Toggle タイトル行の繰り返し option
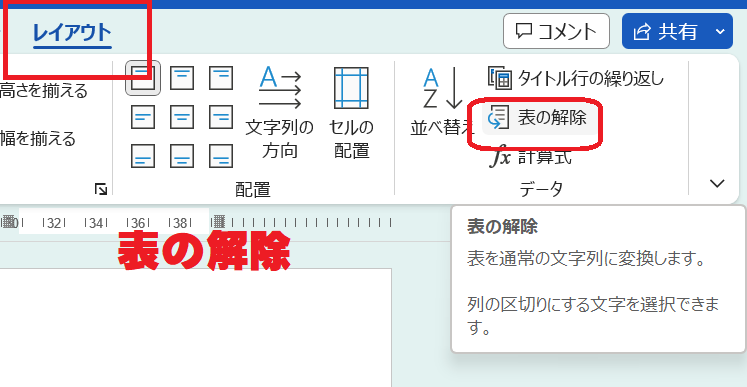This screenshot has width=747, height=387. click(575, 79)
